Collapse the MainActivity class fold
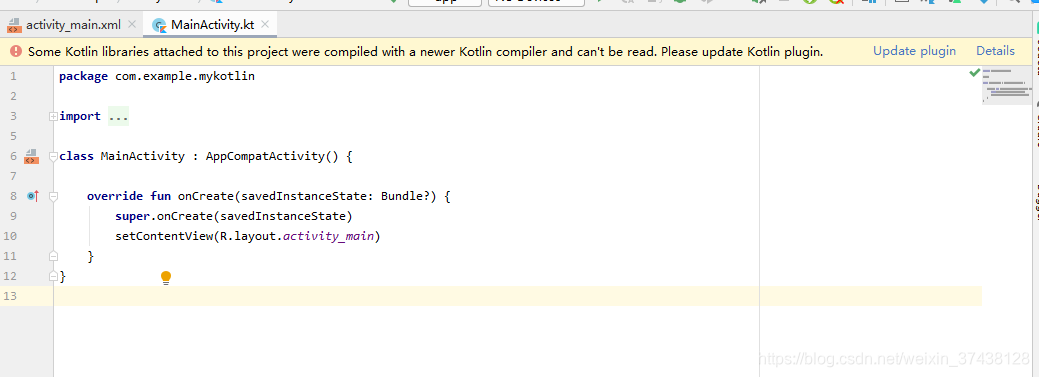 pos(53,156)
